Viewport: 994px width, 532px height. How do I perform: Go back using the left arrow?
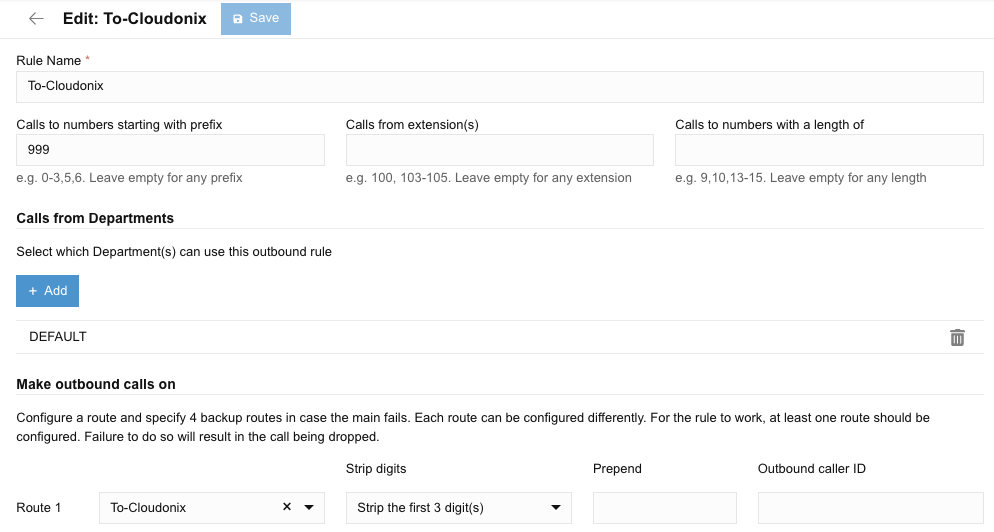tap(36, 19)
